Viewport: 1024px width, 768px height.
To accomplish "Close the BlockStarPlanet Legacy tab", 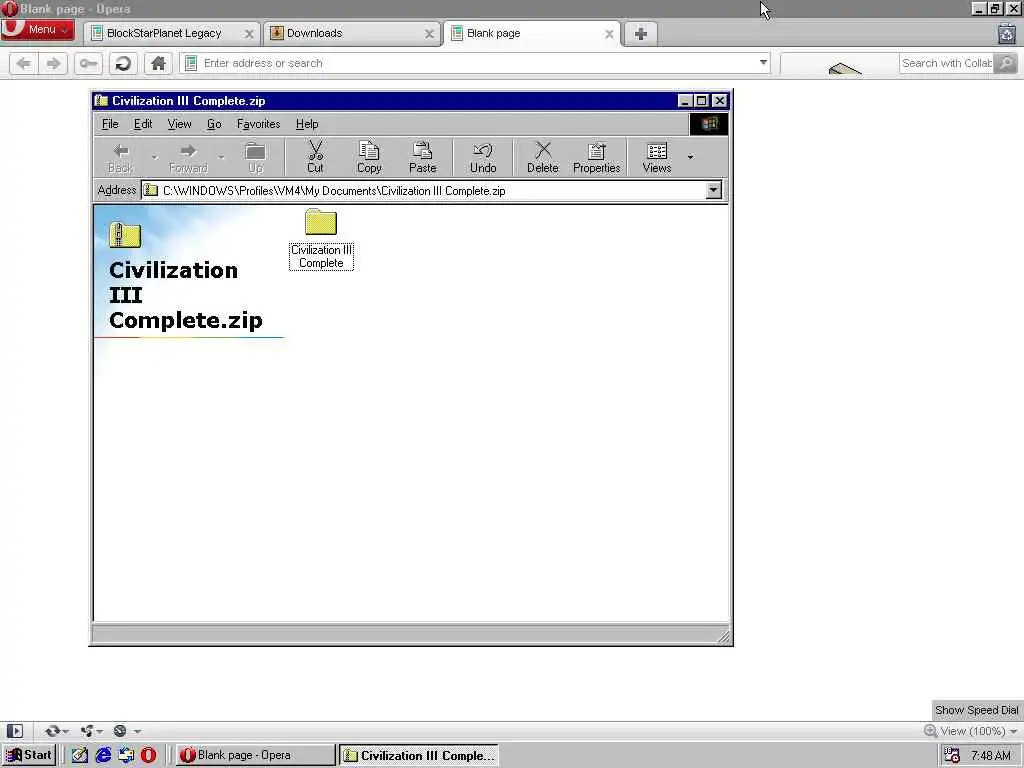I will coord(249,34).
